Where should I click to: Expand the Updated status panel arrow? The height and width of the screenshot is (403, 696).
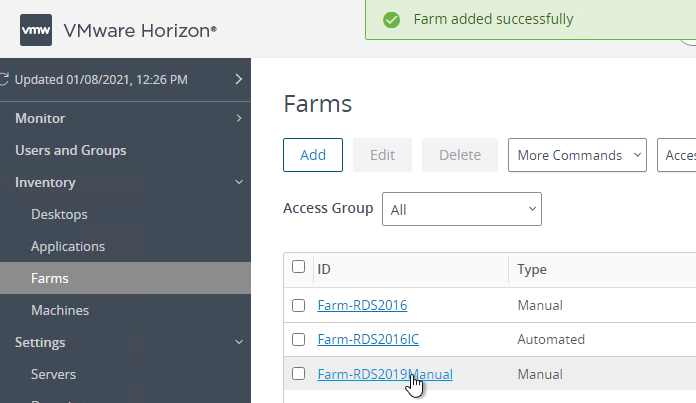pyautogui.click(x=239, y=79)
